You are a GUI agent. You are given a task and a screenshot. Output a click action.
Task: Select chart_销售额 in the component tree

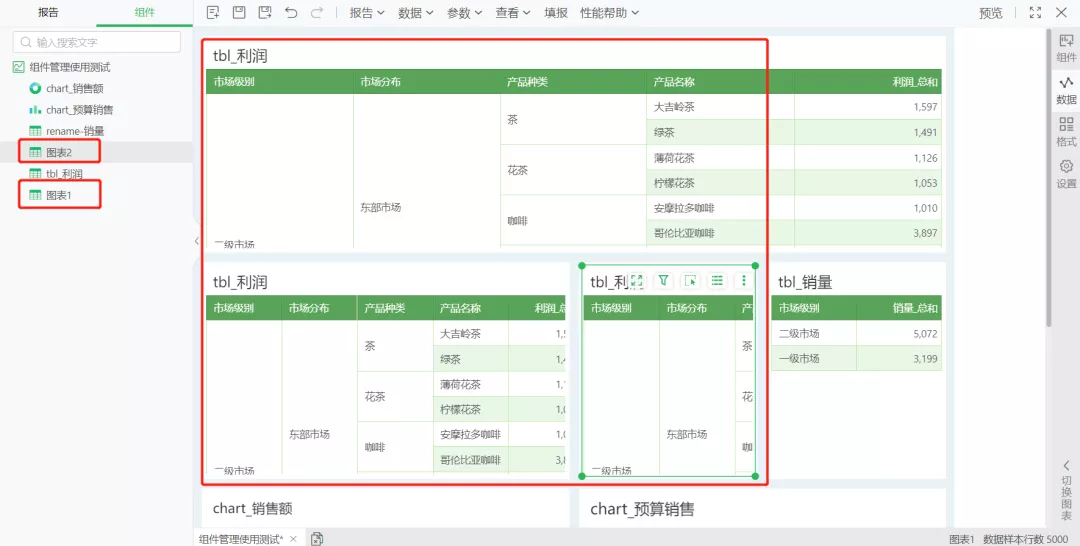[x=74, y=88]
